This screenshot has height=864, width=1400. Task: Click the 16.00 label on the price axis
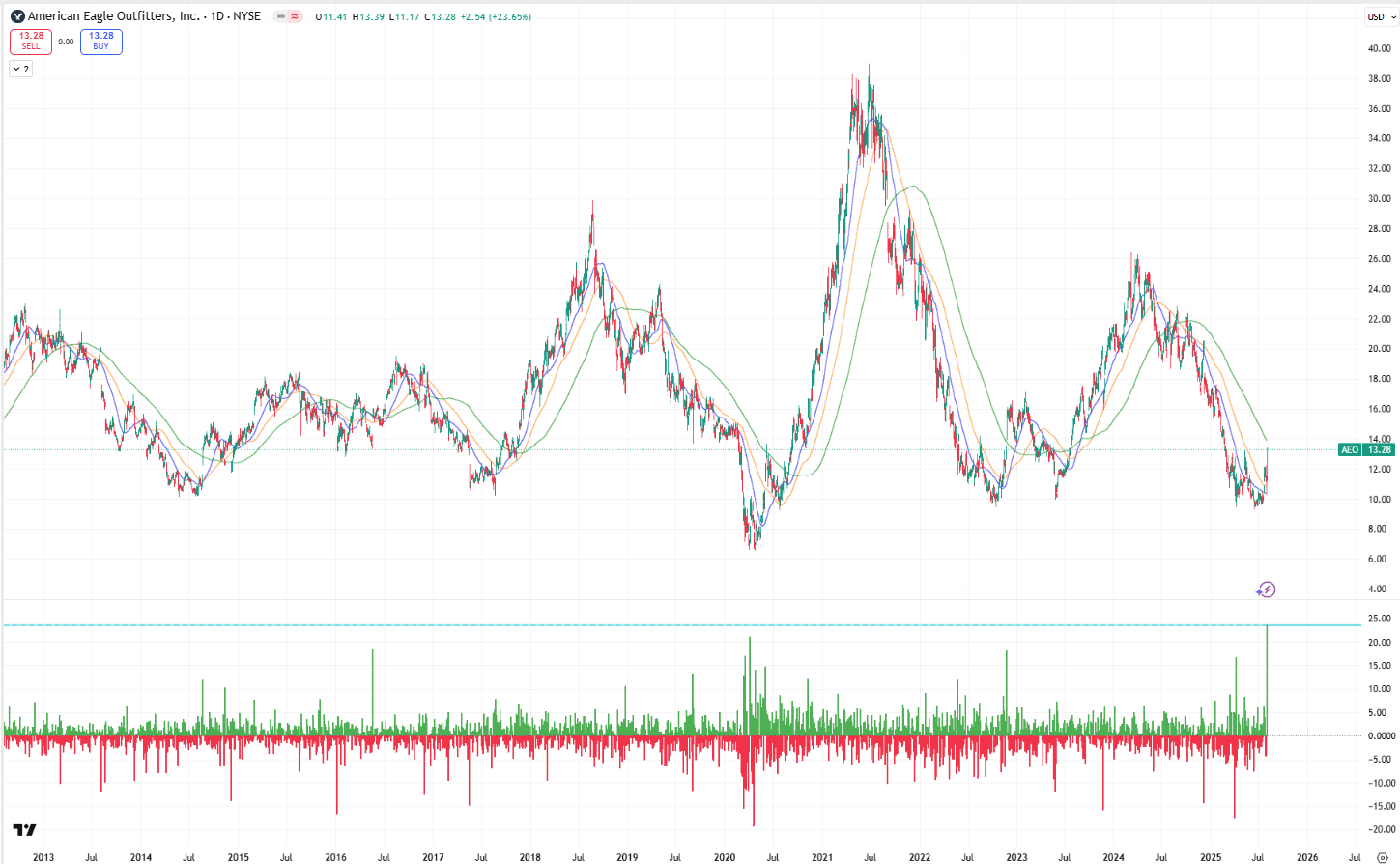pos(1379,409)
